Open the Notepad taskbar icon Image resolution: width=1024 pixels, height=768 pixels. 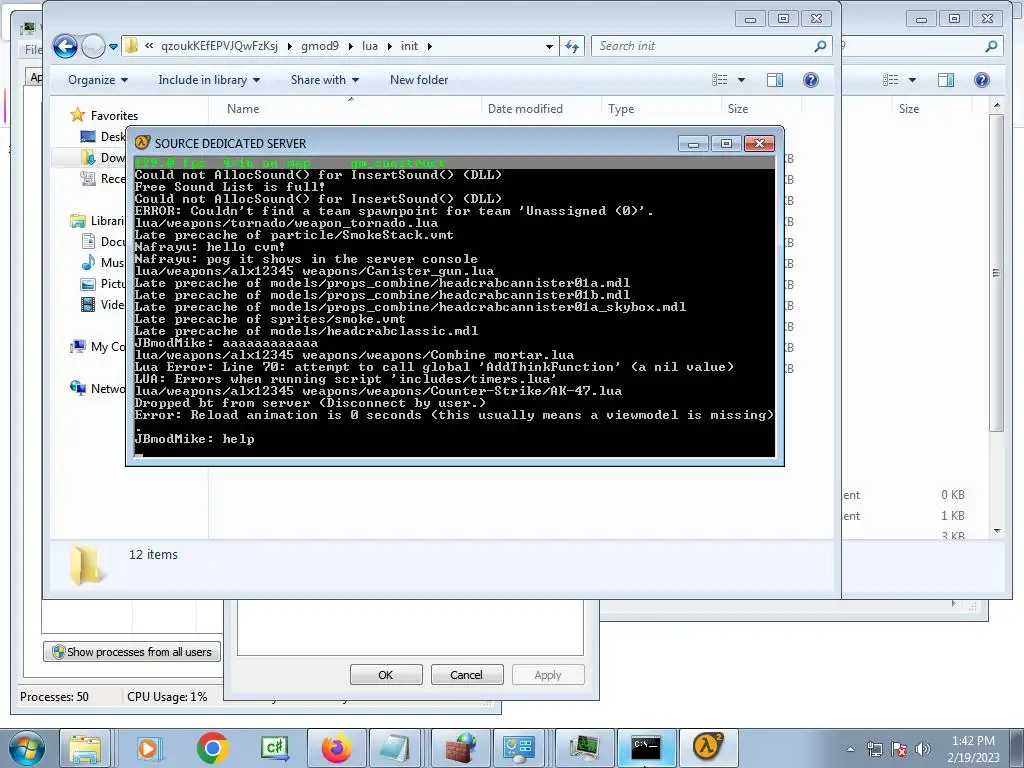[x=395, y=748]
